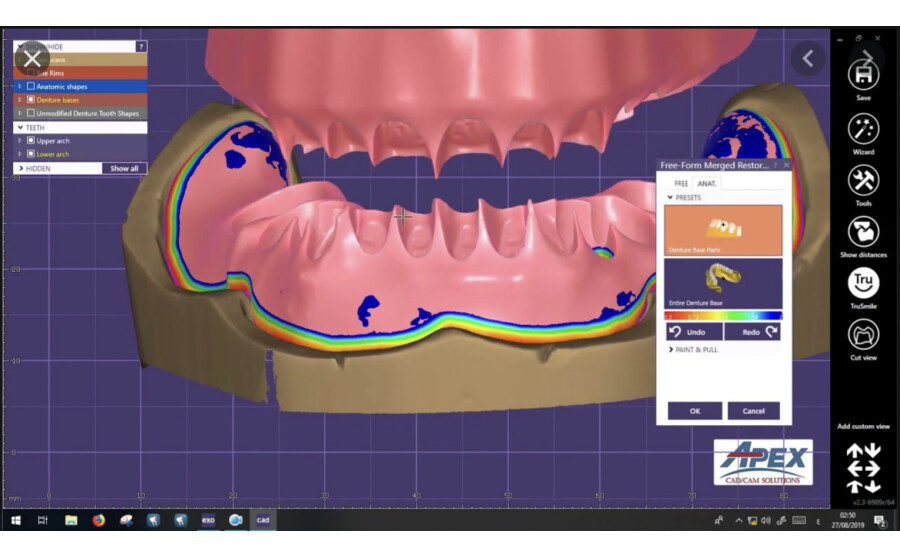The height and width of the screenshot is (557, 900).
Task: Select the Denture Base Parts preset
Action: 723,230
